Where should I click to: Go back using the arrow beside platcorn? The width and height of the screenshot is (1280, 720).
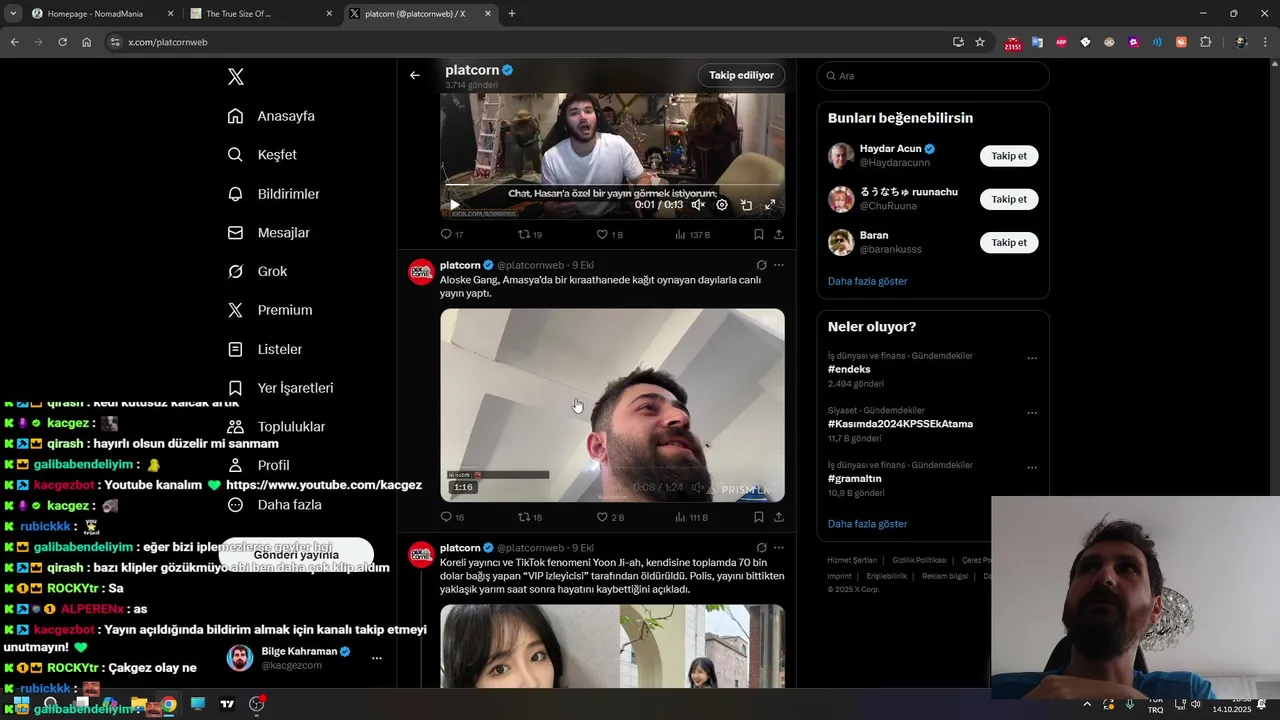tap(414, 75)
